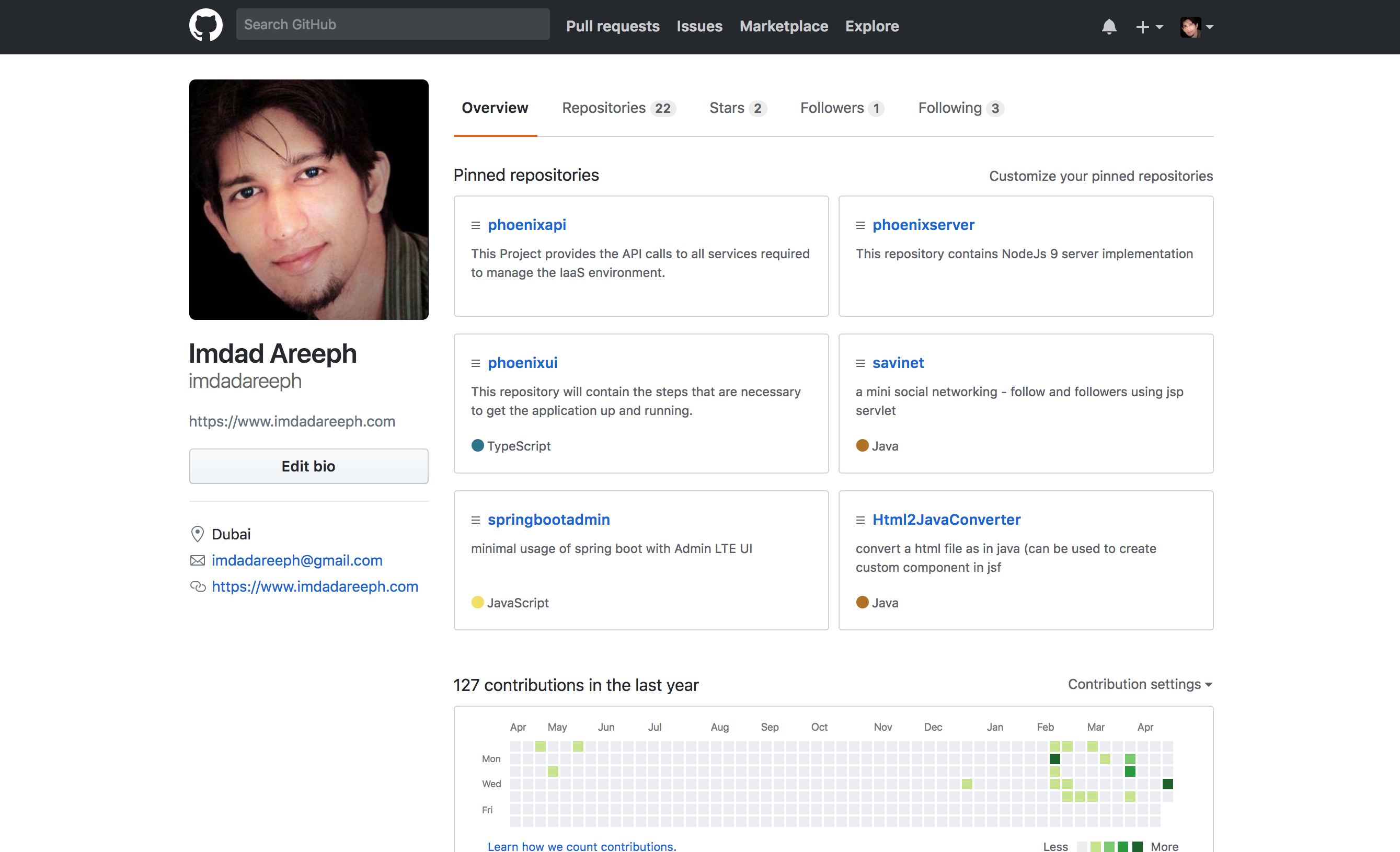Click the large profile photo

308,199
